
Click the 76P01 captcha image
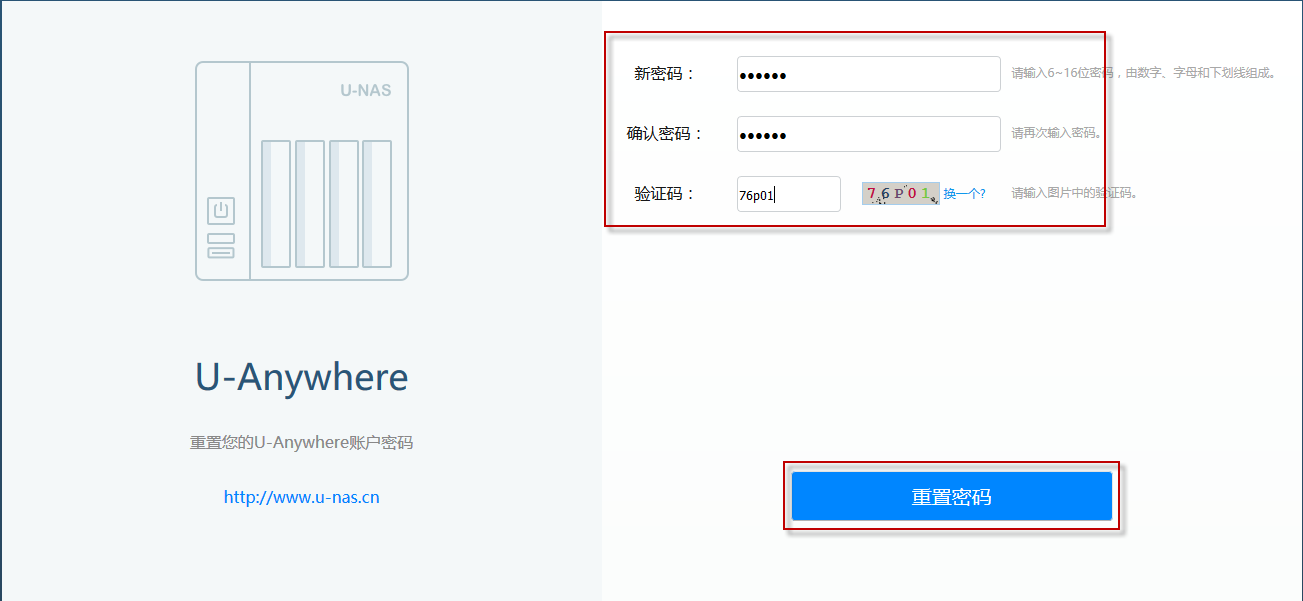pos(900,193)
